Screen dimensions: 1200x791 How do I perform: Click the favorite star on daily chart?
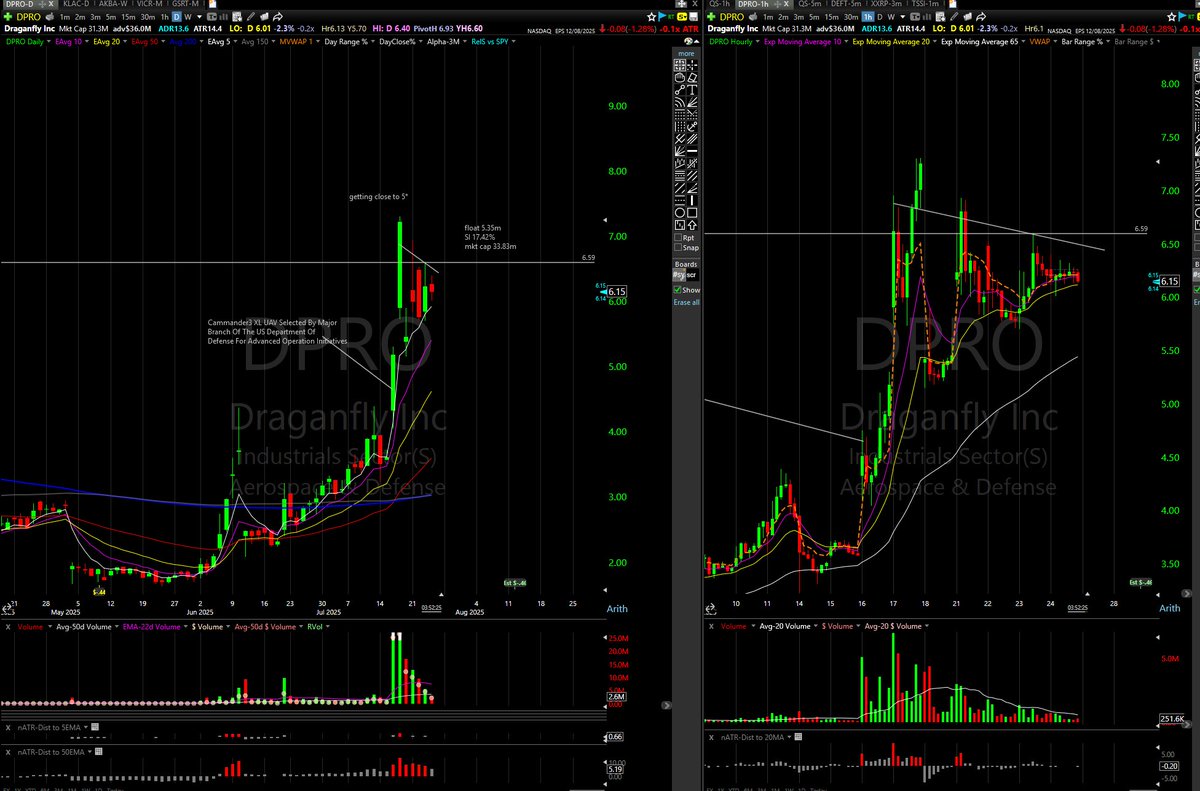click(x=650, y=16)
